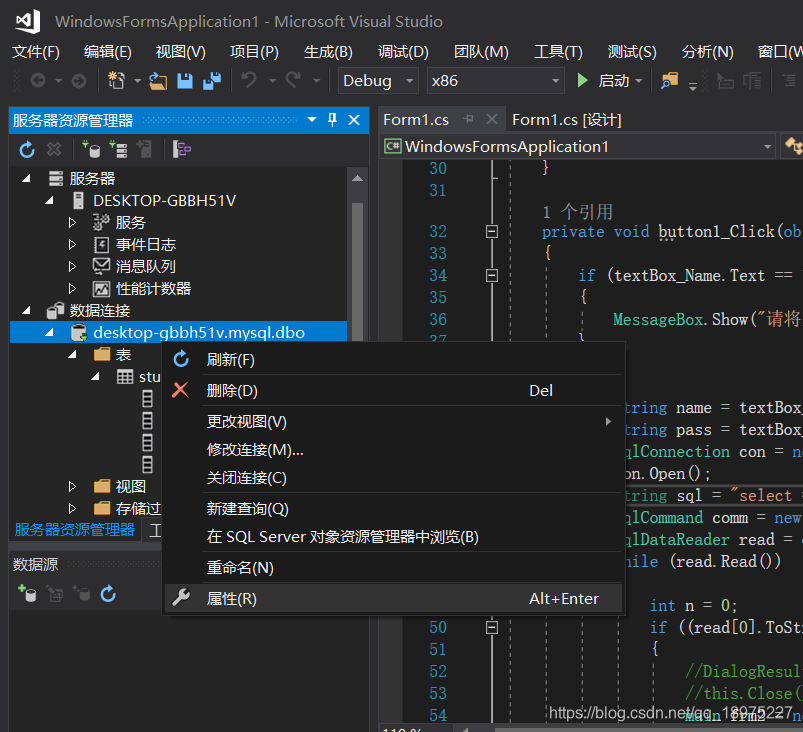Choose 修改连接(M)... in the context menu
This screenshot has height=732, width=803.
pyautogui.click(x=393, y=449)
